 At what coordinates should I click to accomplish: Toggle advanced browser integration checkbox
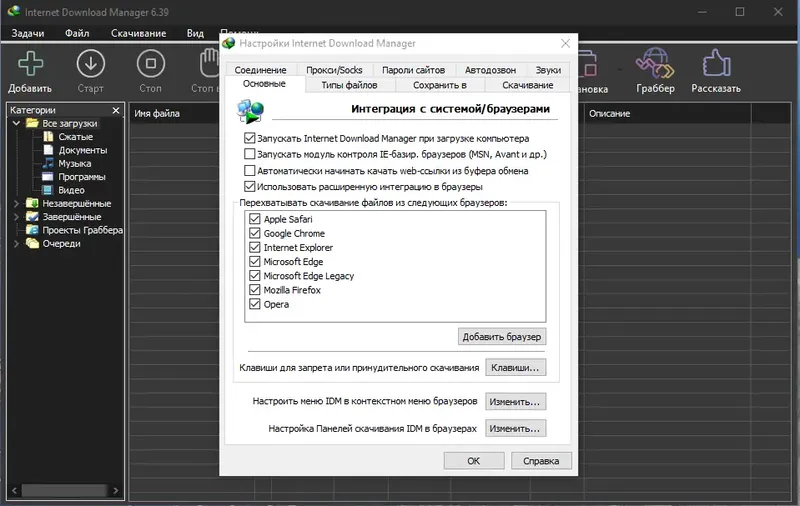pyautogui.click(x=249, y=186)
